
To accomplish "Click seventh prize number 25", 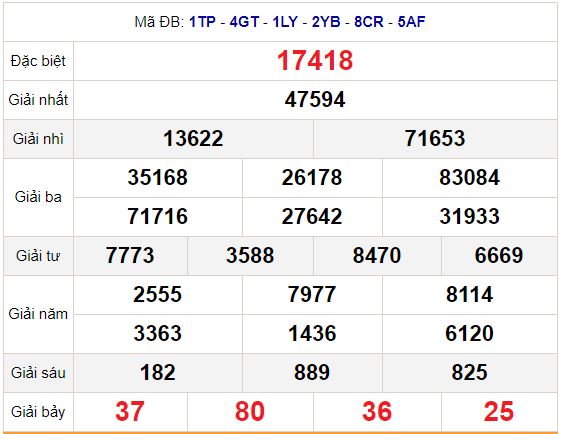I will tap(499, 411).
